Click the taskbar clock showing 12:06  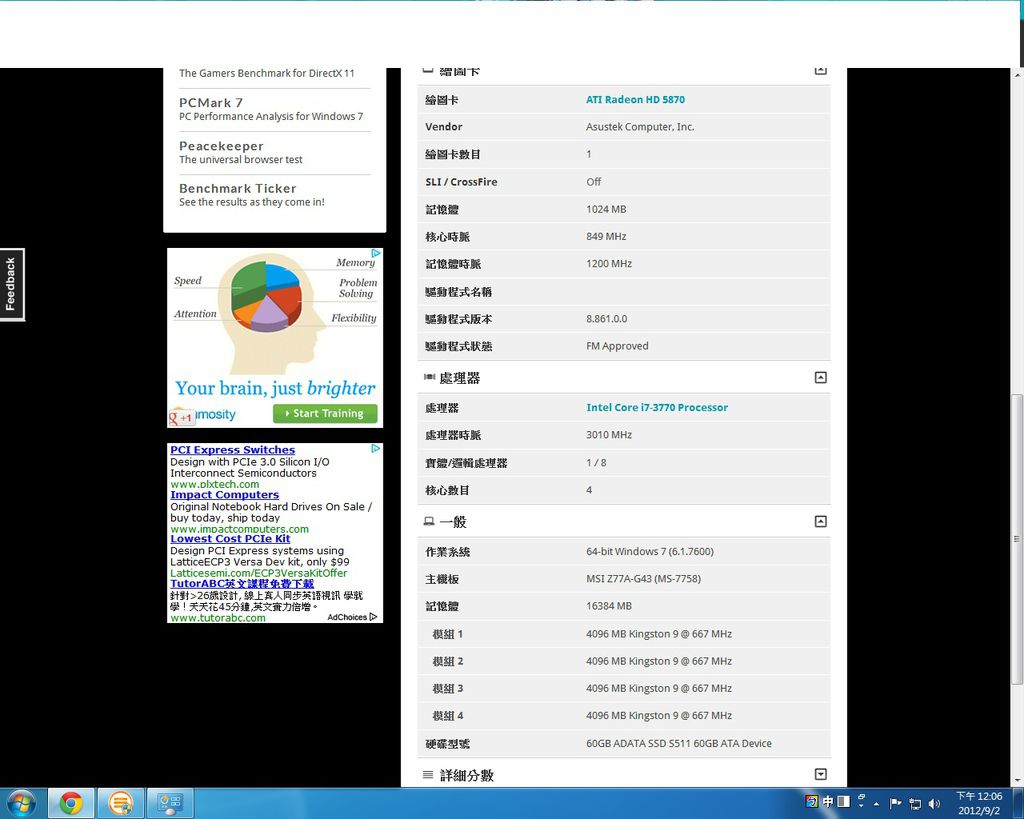tap(979, 803)
